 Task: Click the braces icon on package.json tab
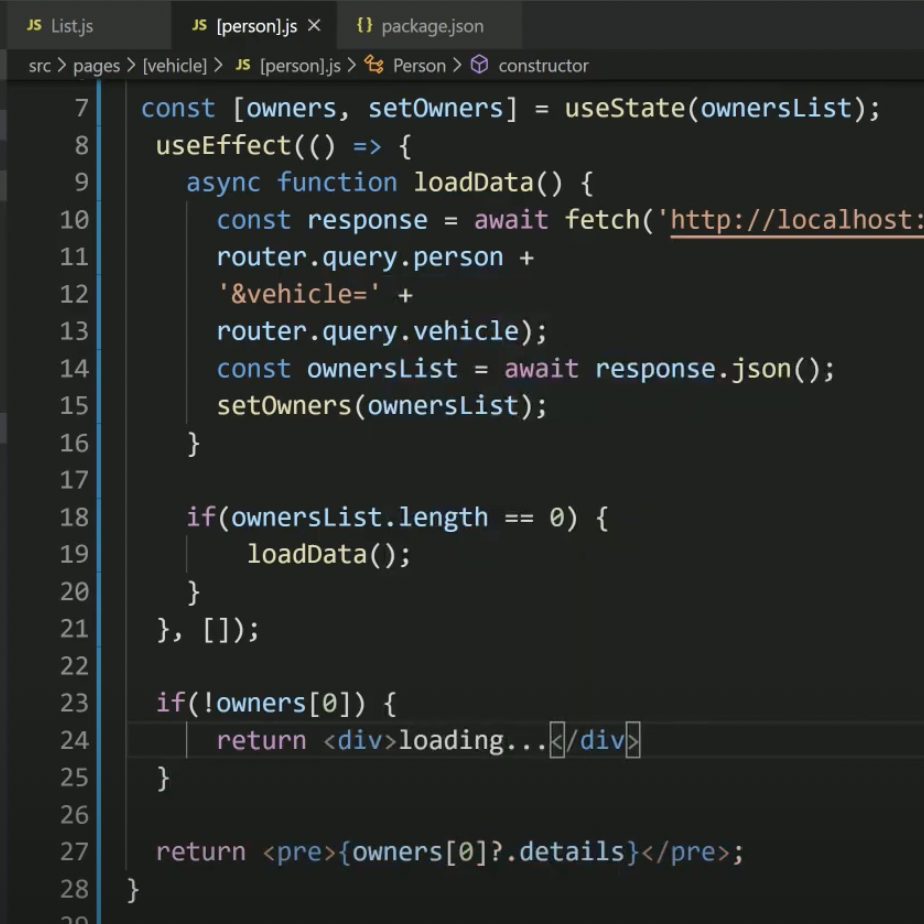pos(365,25)
